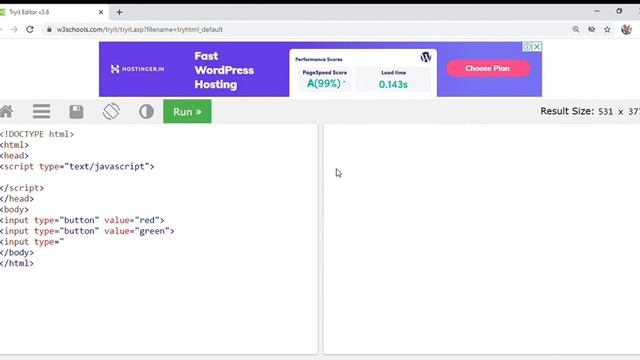Run the code with the green Run button

pyautogui.click(x=187, y=111)
